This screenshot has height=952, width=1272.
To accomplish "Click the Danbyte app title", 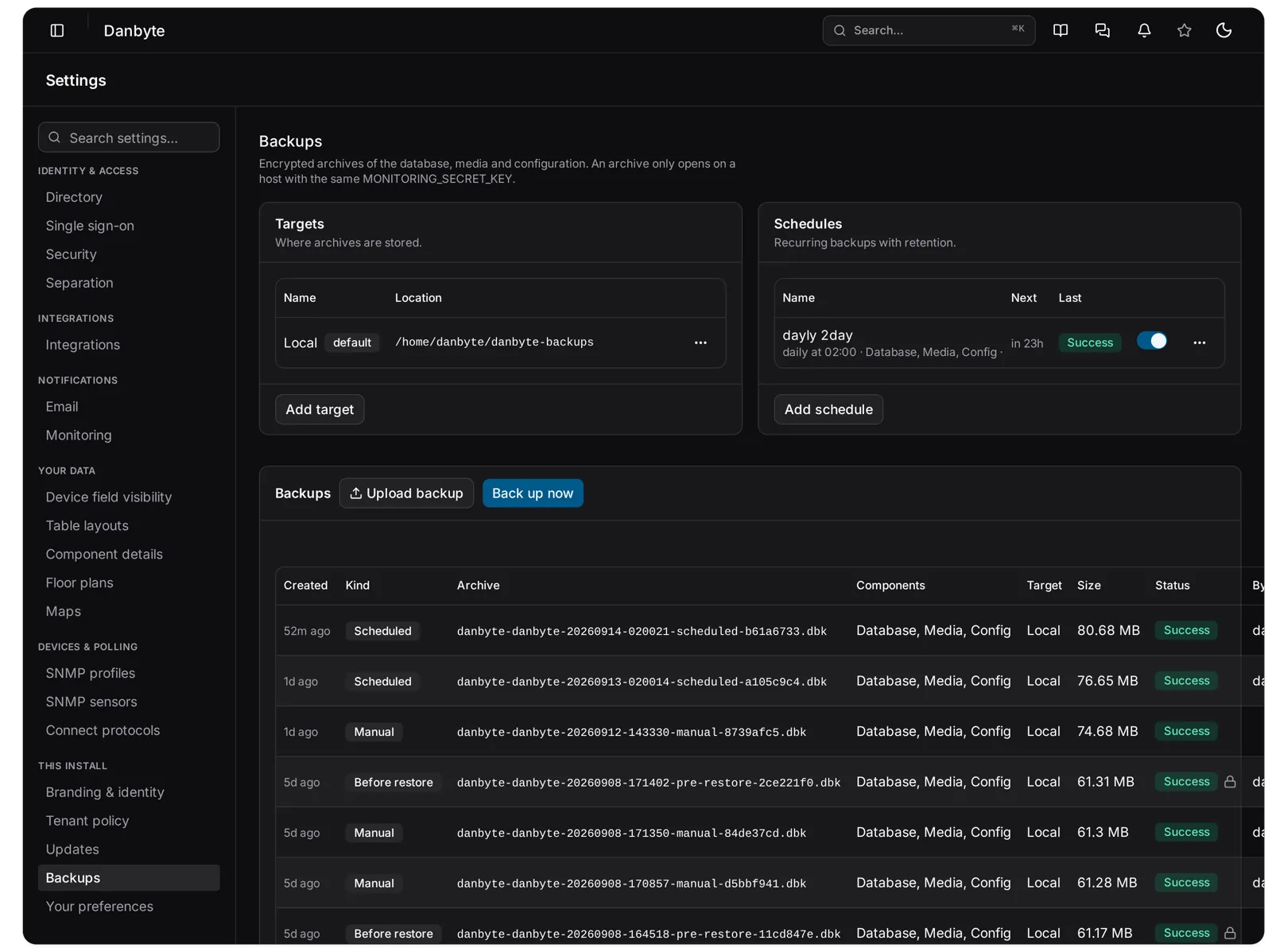I will tap(134, 31).
